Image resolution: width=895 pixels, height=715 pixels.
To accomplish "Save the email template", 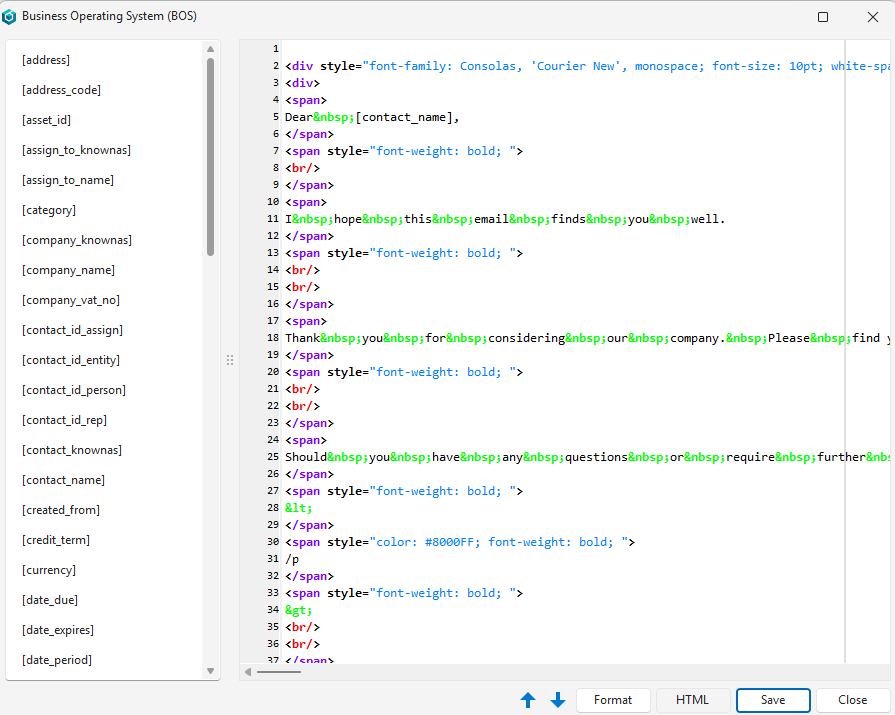I will [x=772, y=700].
